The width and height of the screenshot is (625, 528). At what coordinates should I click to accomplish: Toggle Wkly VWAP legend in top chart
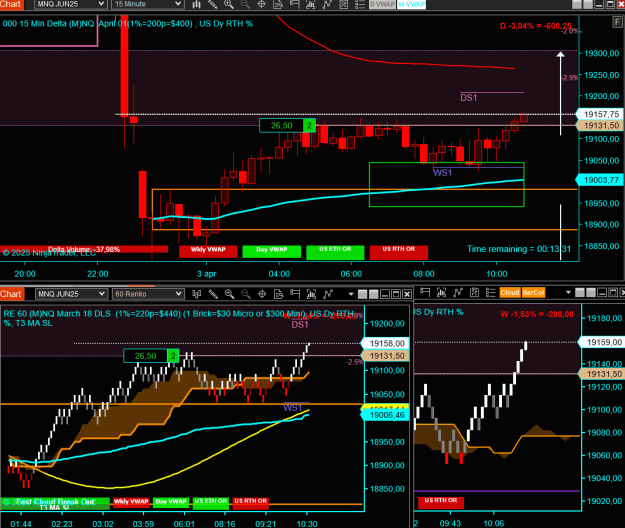click(208, 251)
